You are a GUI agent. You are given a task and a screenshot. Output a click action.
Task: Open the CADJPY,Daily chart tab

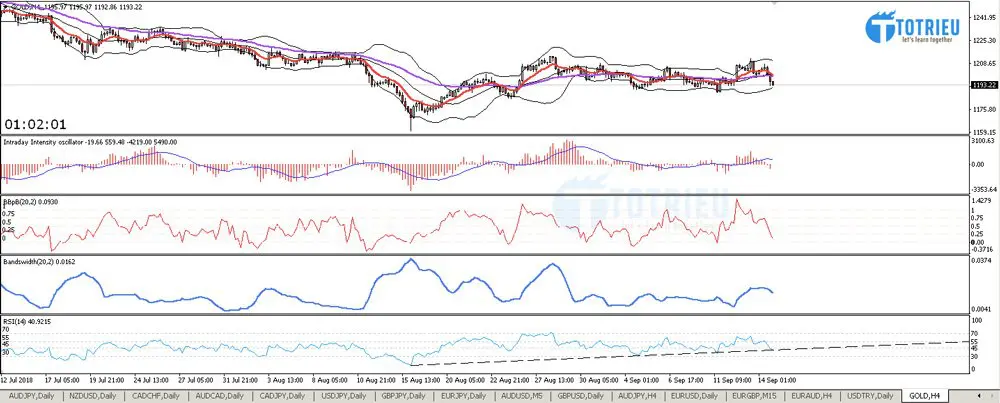283,396
